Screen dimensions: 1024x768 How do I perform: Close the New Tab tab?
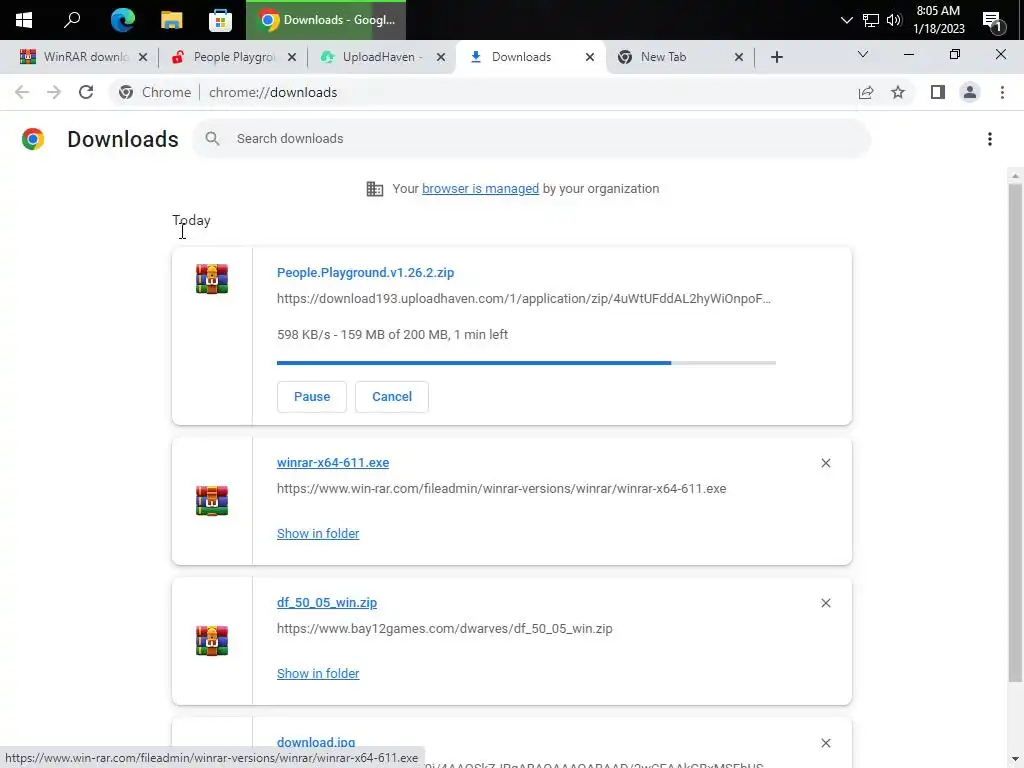pyautogui.click(x=739, y=57)
